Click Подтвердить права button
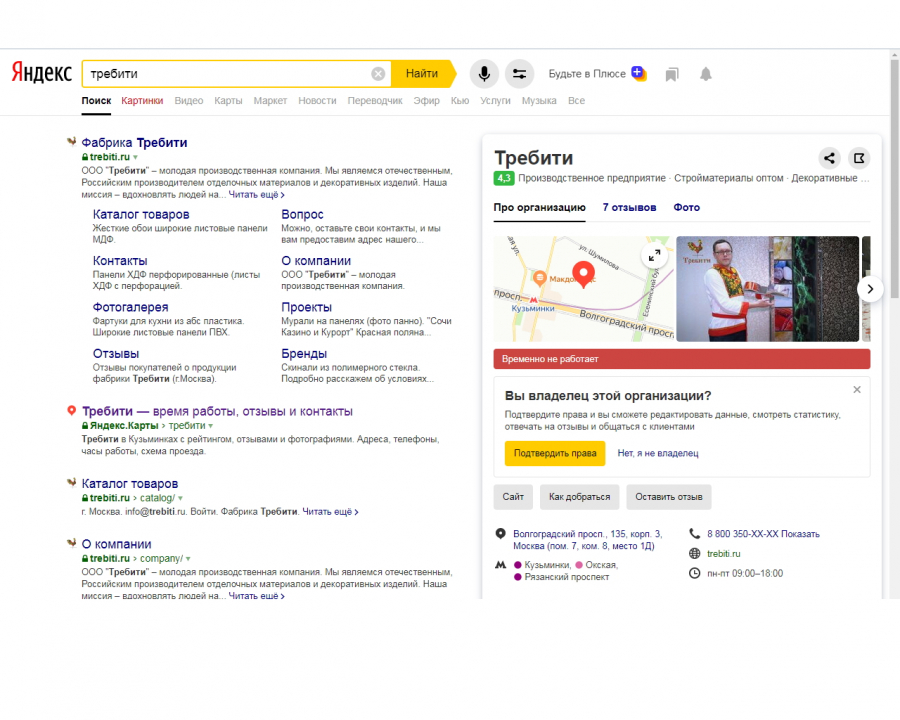 point(555,453)
